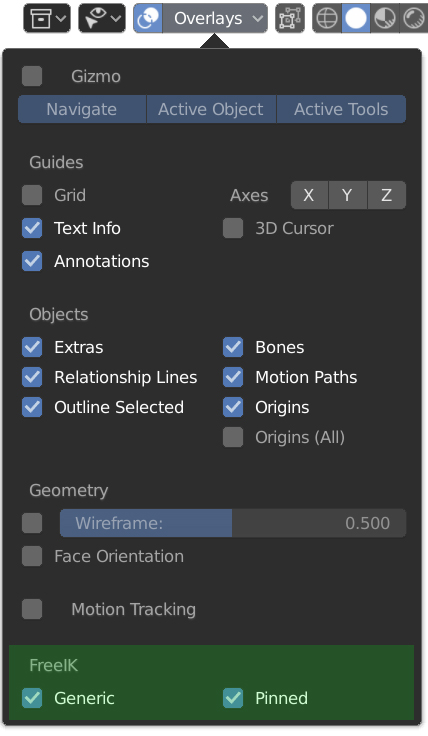This screenshot has width=428, height=736.
Task: Toggle the show overlays icon button
Action: click(148, 18)
